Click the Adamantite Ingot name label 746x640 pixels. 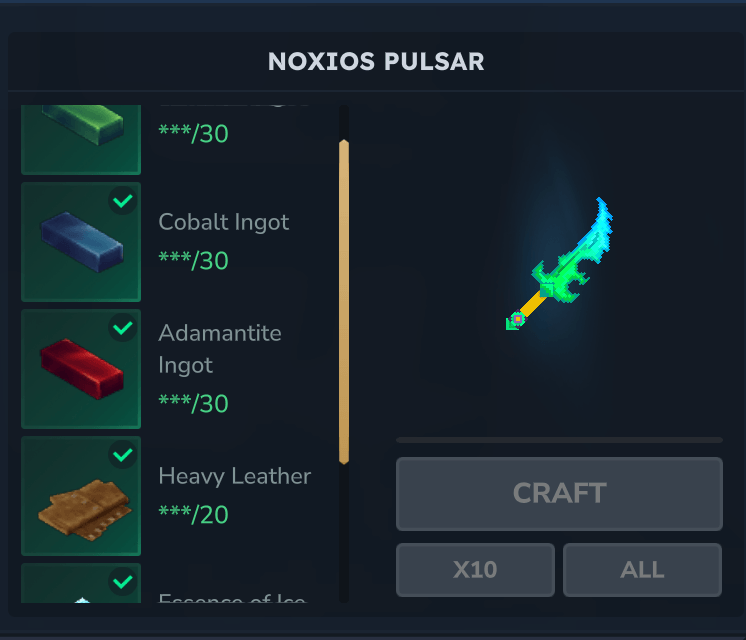220,349
